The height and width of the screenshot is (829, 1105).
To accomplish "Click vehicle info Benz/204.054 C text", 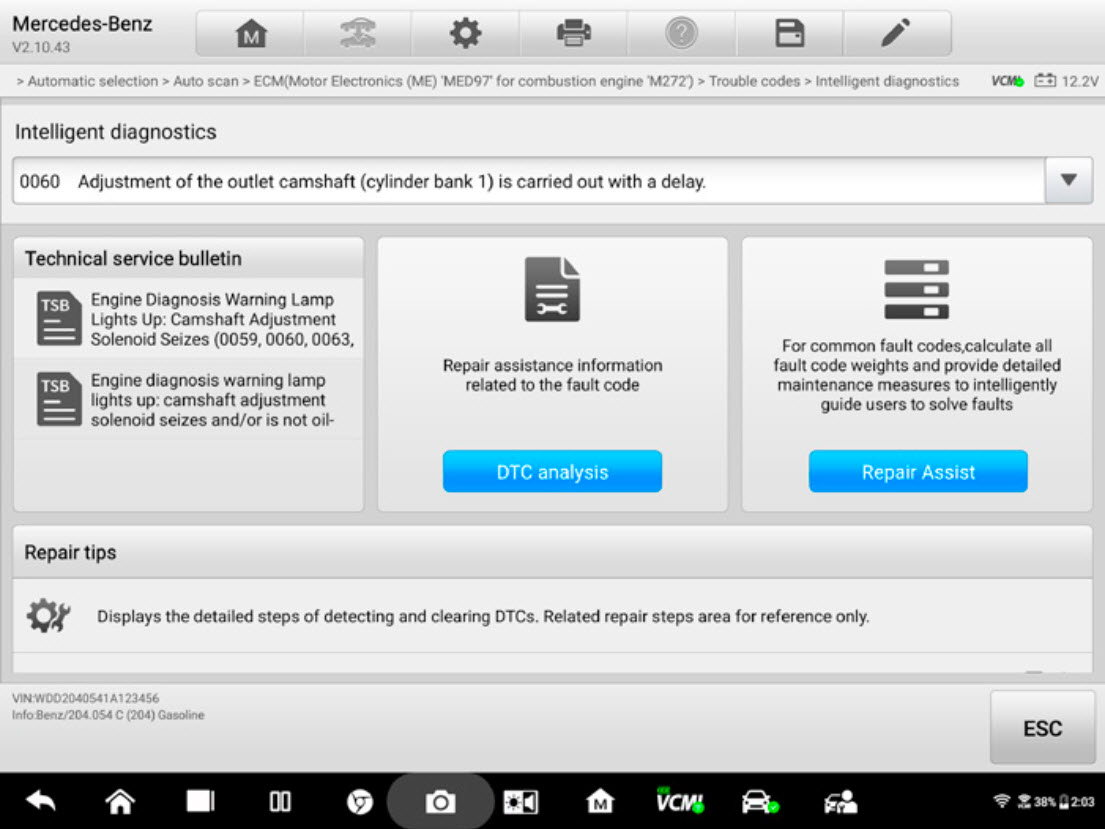I will pos(108,715).
